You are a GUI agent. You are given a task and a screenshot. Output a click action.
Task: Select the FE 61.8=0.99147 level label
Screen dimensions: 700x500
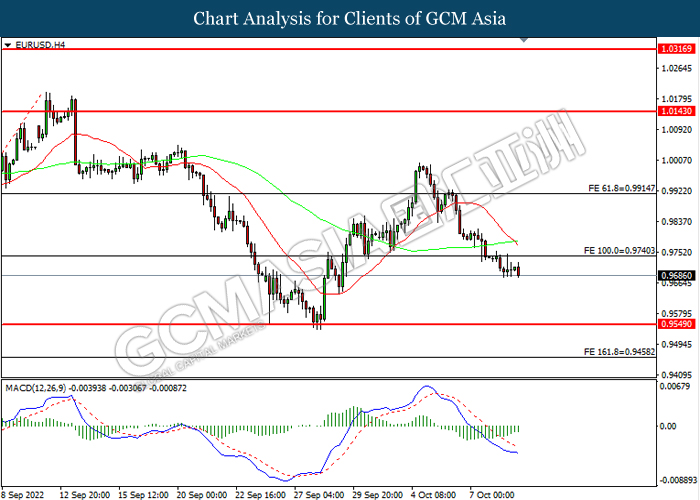click(x=621, y=188)
